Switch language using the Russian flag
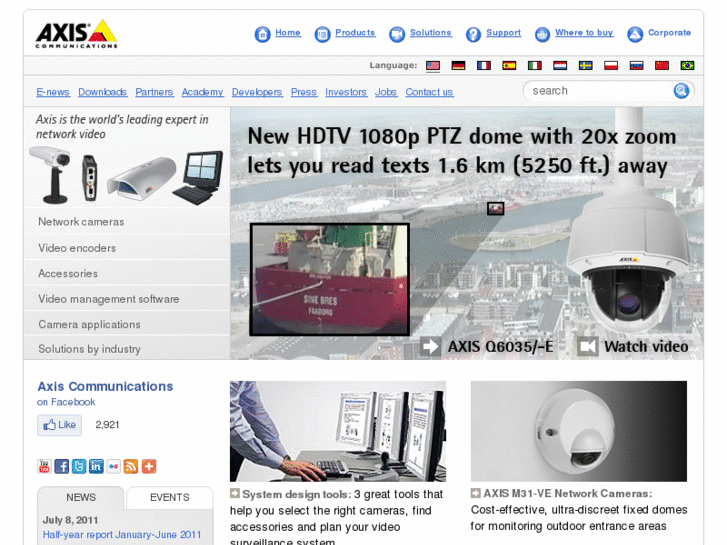The image size is (727, 545). pyautogui.click(x=637, y=65)
